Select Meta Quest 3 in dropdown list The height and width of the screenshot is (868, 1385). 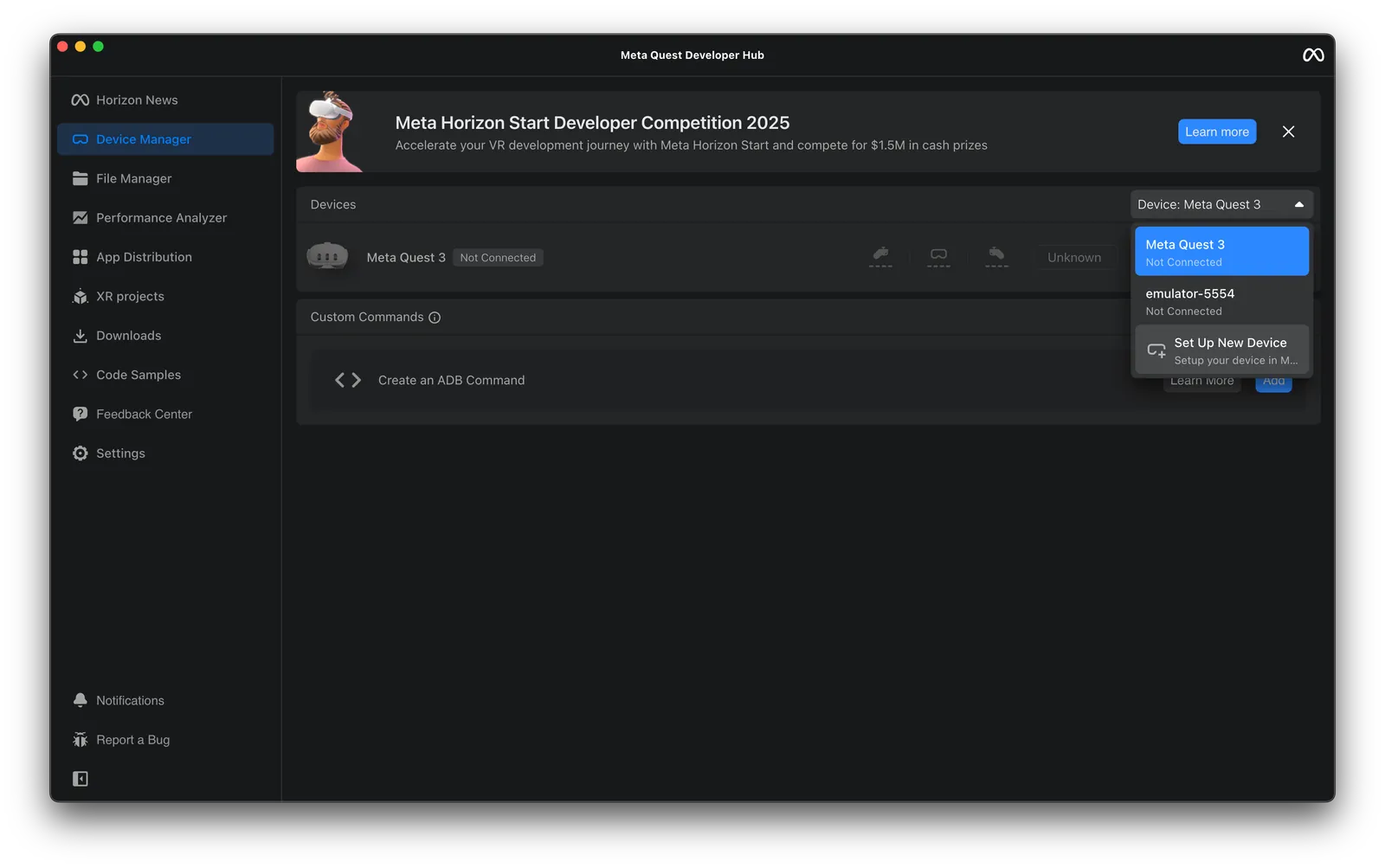[1221, 252]
